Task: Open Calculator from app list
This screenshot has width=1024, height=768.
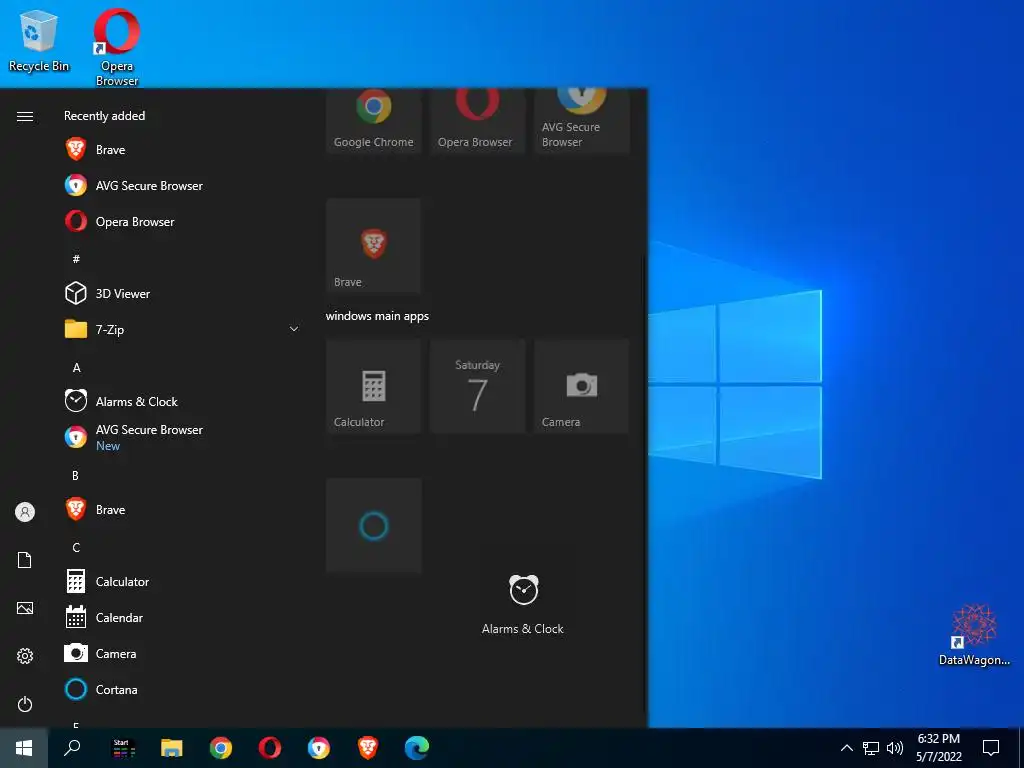Action: (183, 581)
